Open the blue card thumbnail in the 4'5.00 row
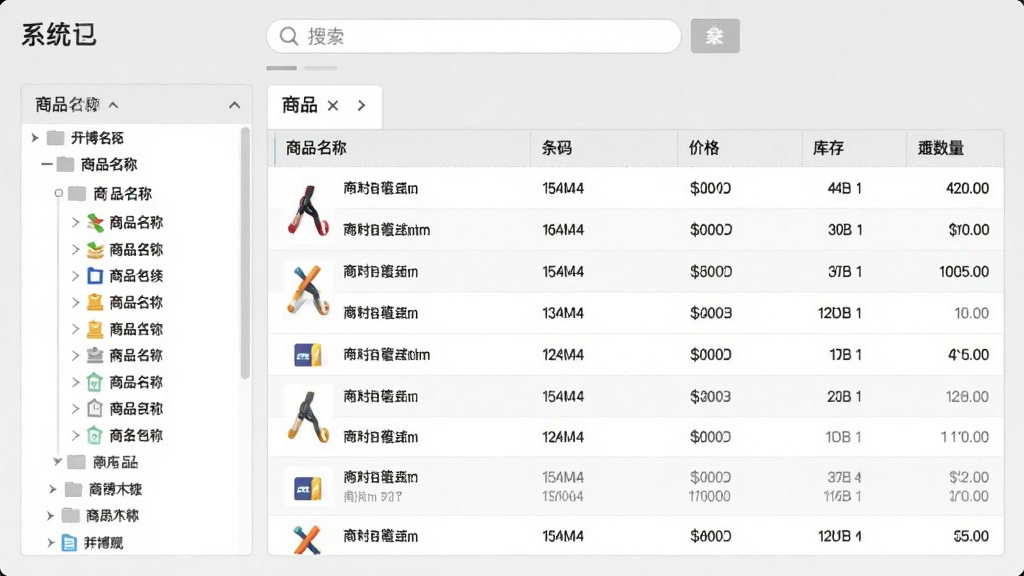Screen dimensions: 1024x576 pos(308,355)
